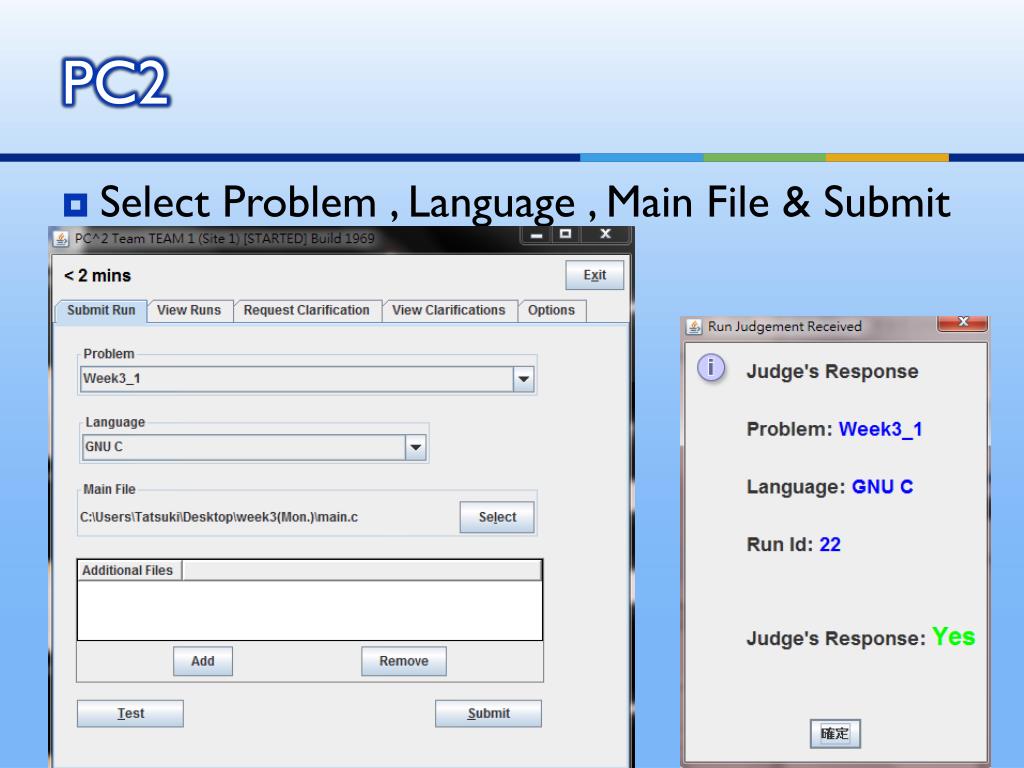This screenshot has height=768, width=1024.
Task: Open the Request Clarification tab
Action: tap(306, 310)
